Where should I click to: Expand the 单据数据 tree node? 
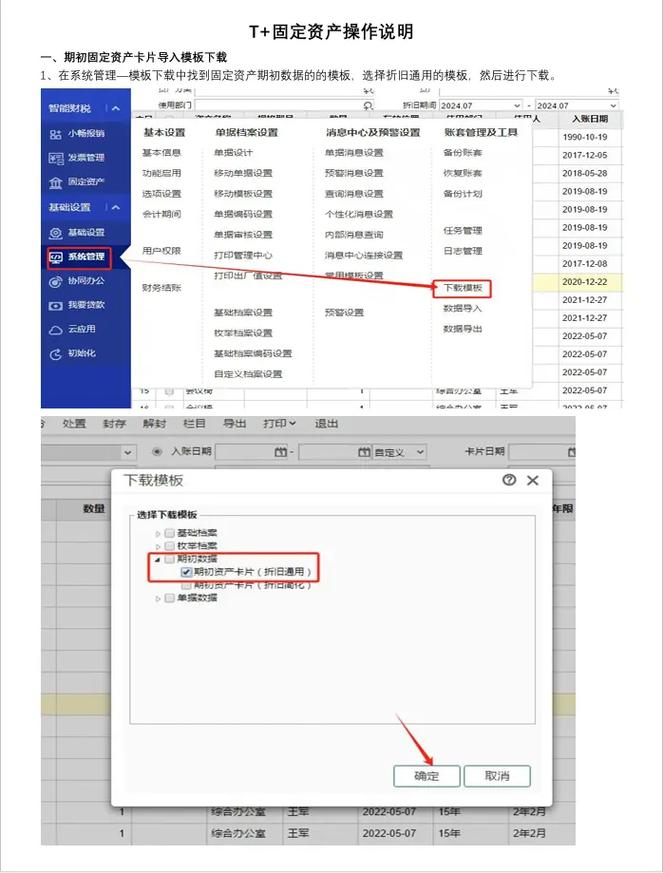[158, 599]
